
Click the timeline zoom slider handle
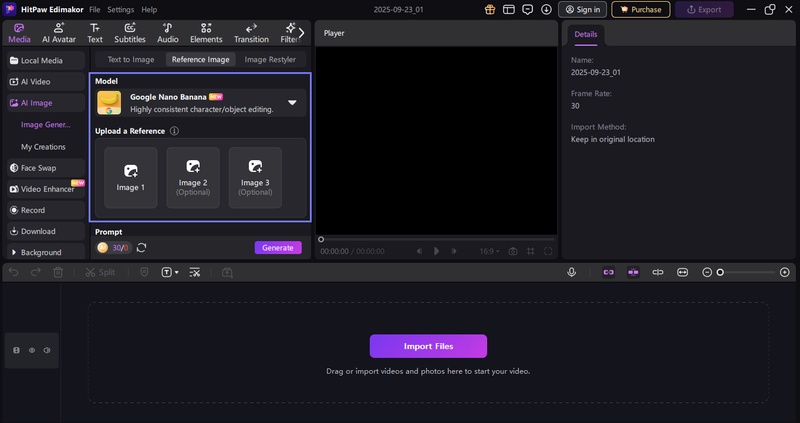(x=720, y=272)
